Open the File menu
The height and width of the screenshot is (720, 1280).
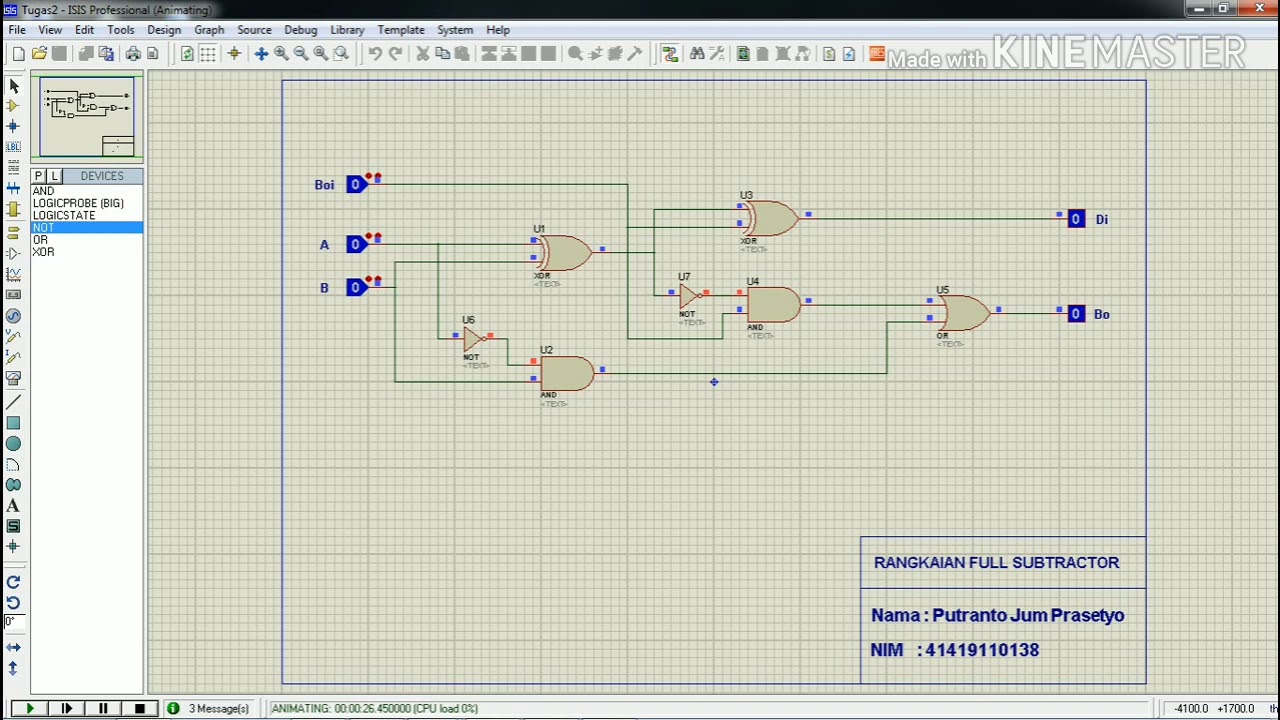pos(18,30)
